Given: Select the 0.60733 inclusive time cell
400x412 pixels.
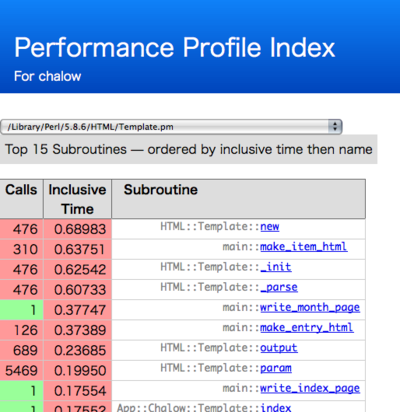Looking at the screenshot, I should (77, 290).
